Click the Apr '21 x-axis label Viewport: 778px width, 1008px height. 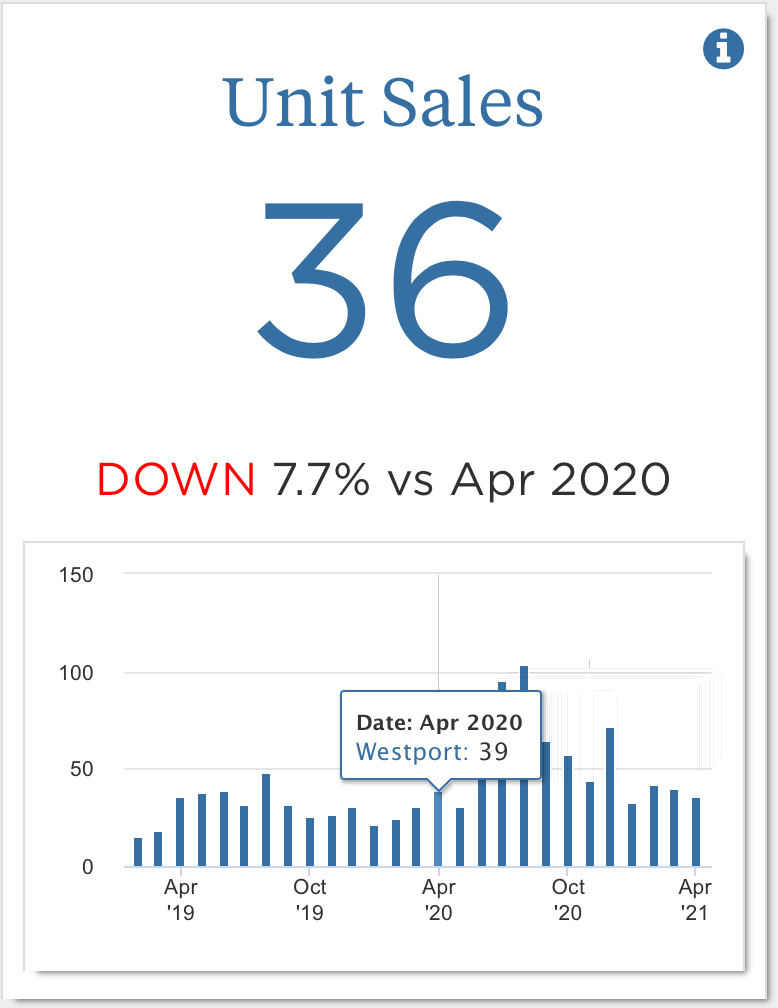pyautogui.click(x=696, y=899)
